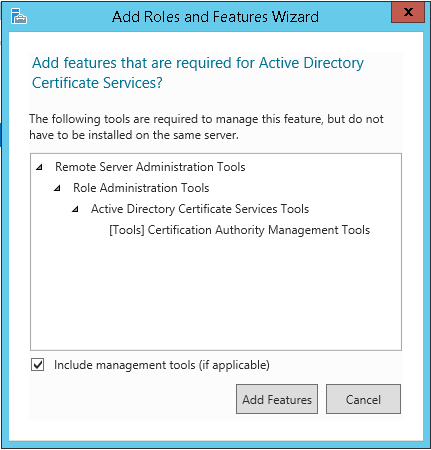Click the heading about Active Directory Certificate Services

(x=198, y=73)
